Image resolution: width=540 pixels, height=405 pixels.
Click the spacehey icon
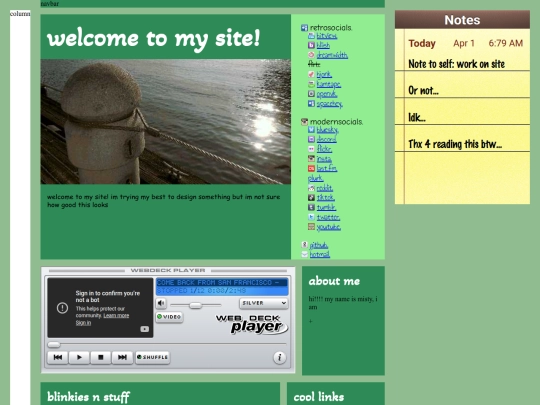click(311, 103)
